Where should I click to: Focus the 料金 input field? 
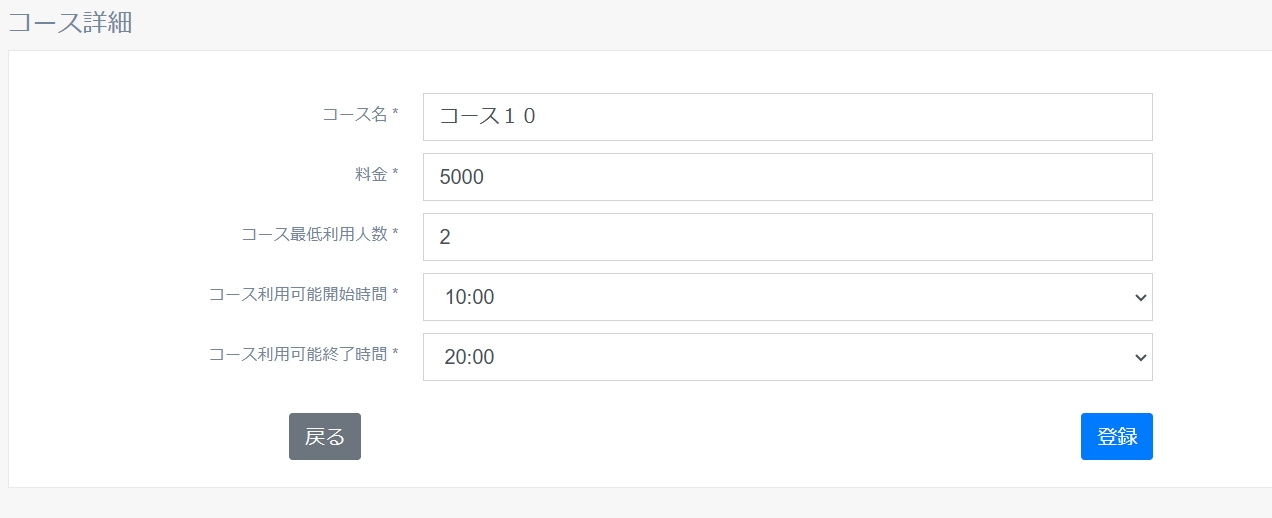[787, 177]
